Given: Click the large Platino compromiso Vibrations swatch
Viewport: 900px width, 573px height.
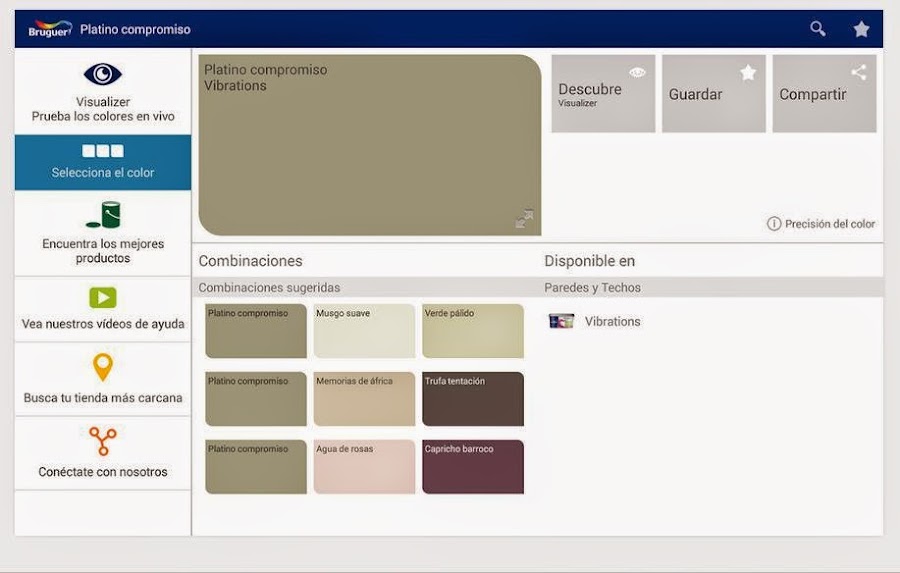Looking at the screenshot, I should coord(370,145).
